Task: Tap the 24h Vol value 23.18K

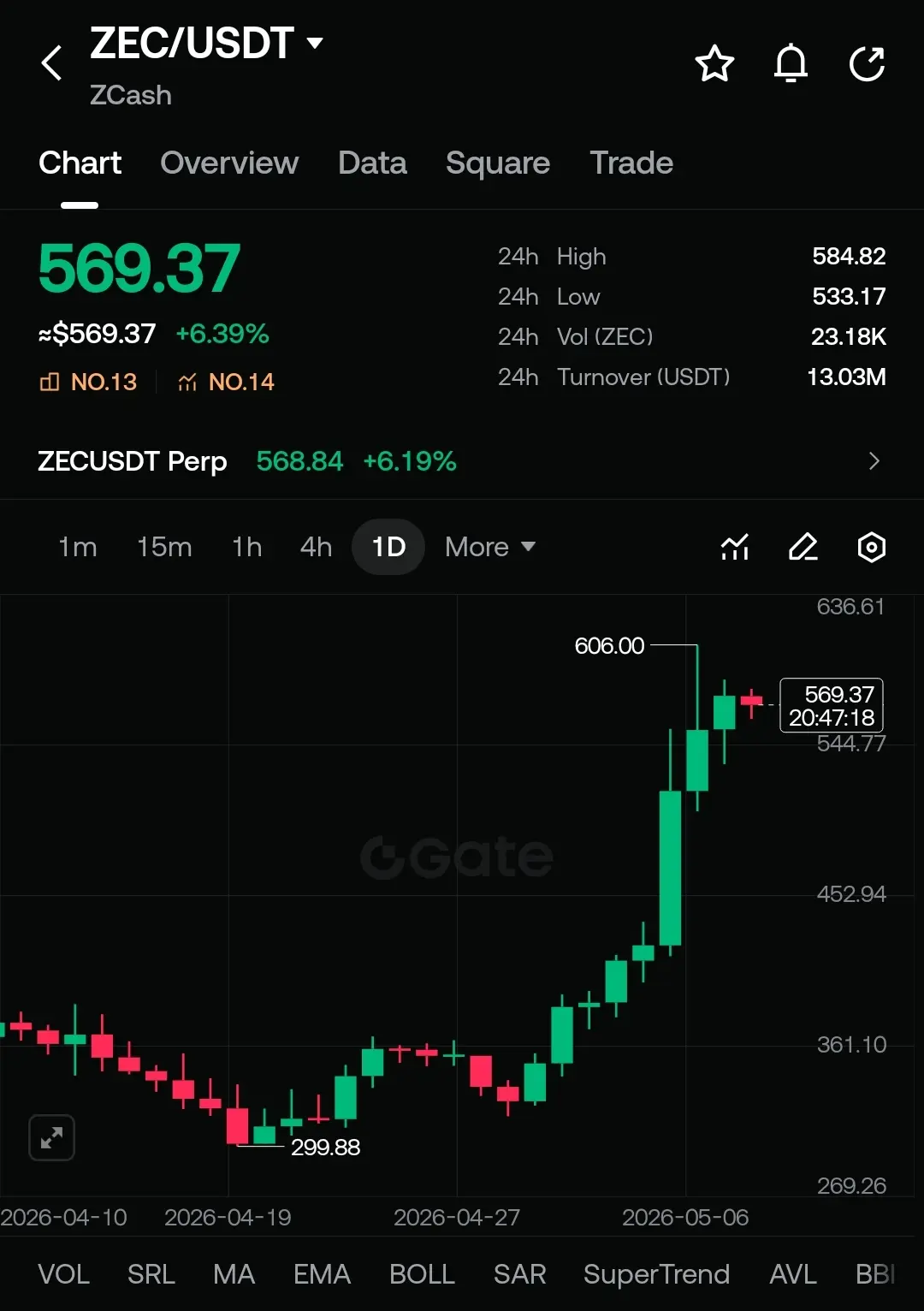Action: (x=849, y=336)
